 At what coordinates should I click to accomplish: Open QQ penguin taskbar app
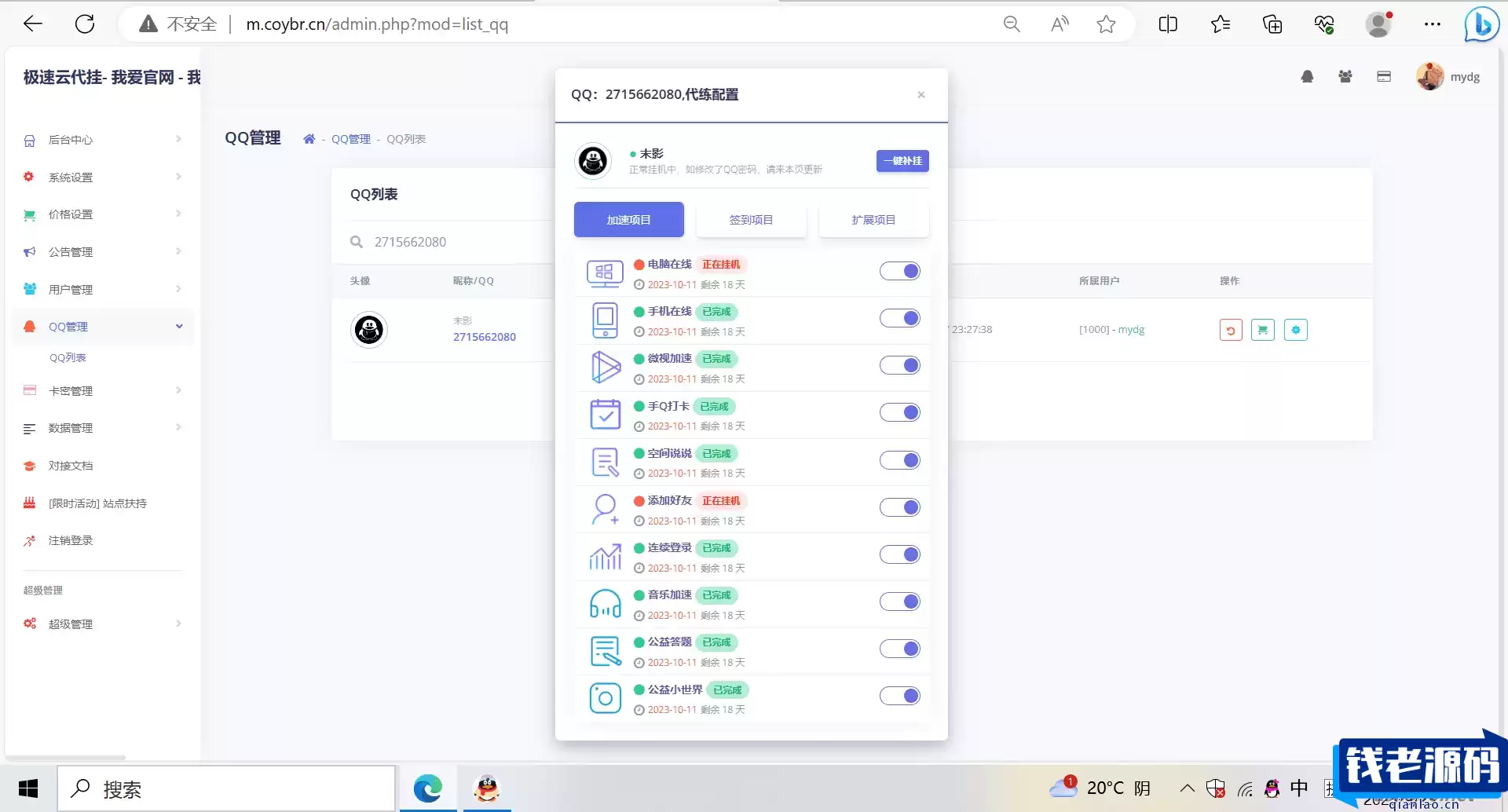487,788
